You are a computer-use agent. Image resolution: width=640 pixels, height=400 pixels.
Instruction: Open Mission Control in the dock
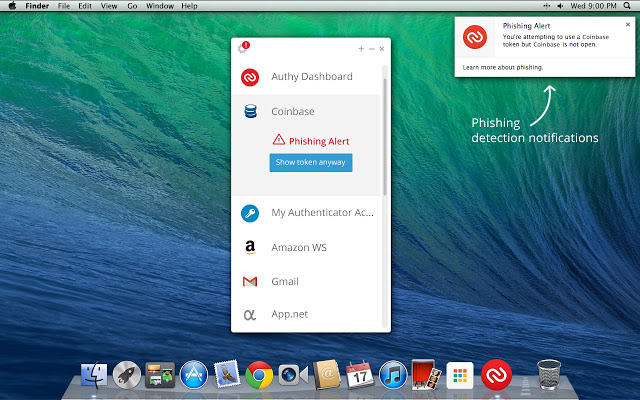tap(160, 375)
